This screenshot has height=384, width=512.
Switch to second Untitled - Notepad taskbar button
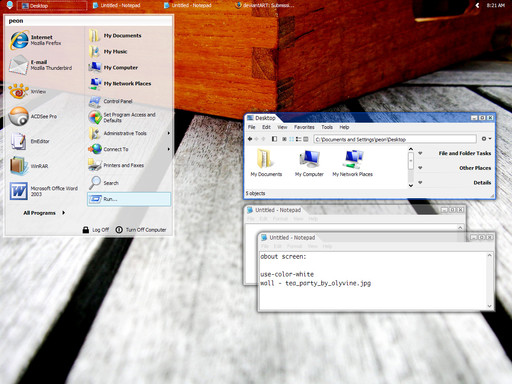click(x=188, y=5)
